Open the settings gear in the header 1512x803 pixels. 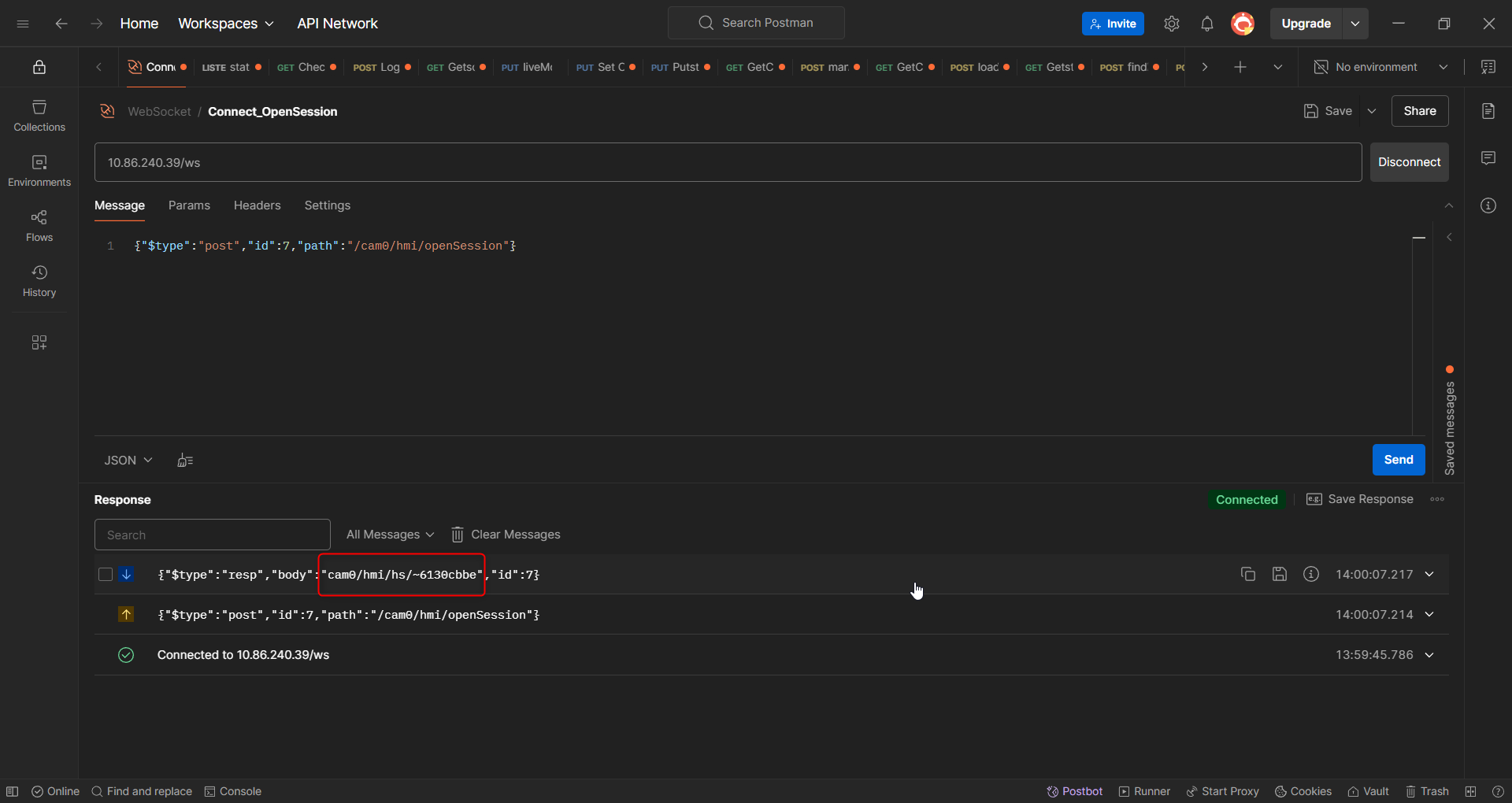tap(1171, 24)
